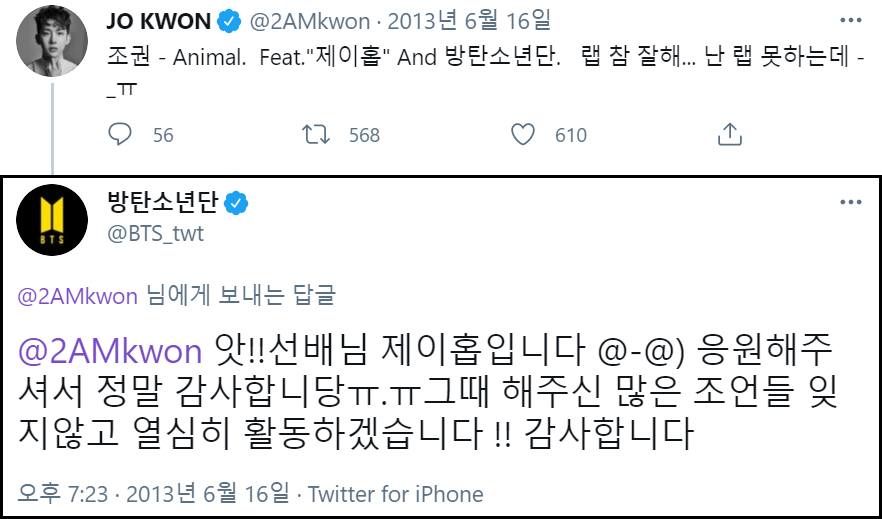Image resolution: width=882 pixels, height=519 pixels.
Task: Like JO KWON's tweet with the heart icon
Action: click(x=523, y=135)
